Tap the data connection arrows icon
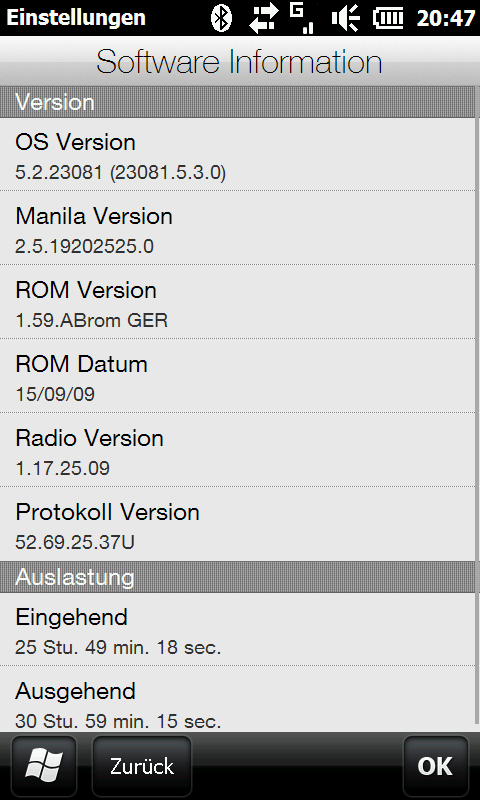The image size is (480, 800). tap(265, 19)
